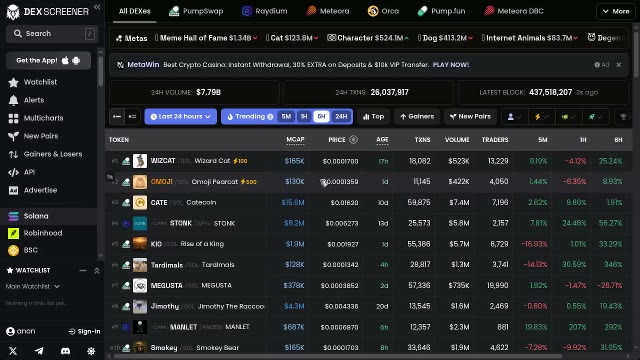Dismiss the MetaWin ad banner
The image size is (640, 360).
619,64
